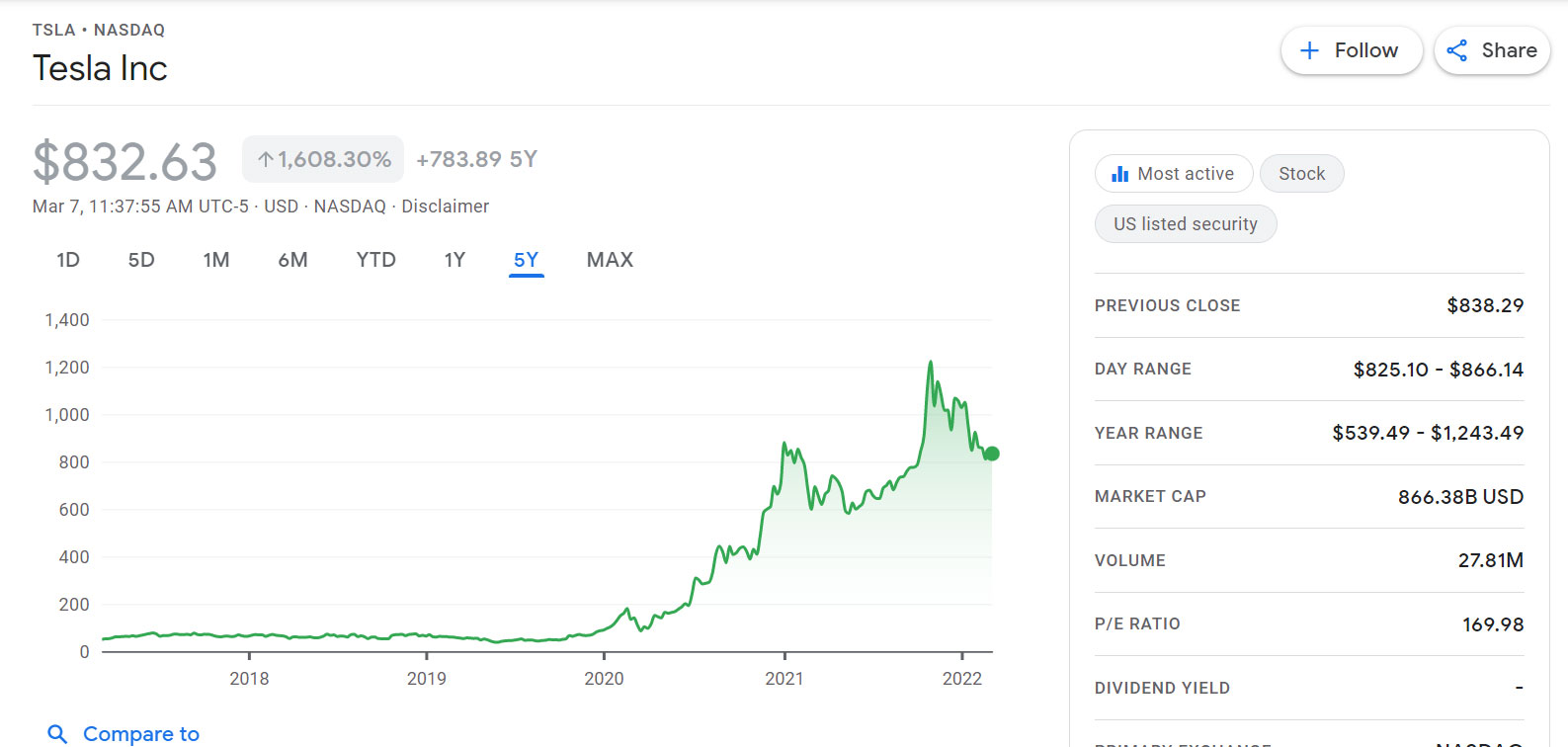Show the YTD chart range
The image size is (1568, 747).
375,260
